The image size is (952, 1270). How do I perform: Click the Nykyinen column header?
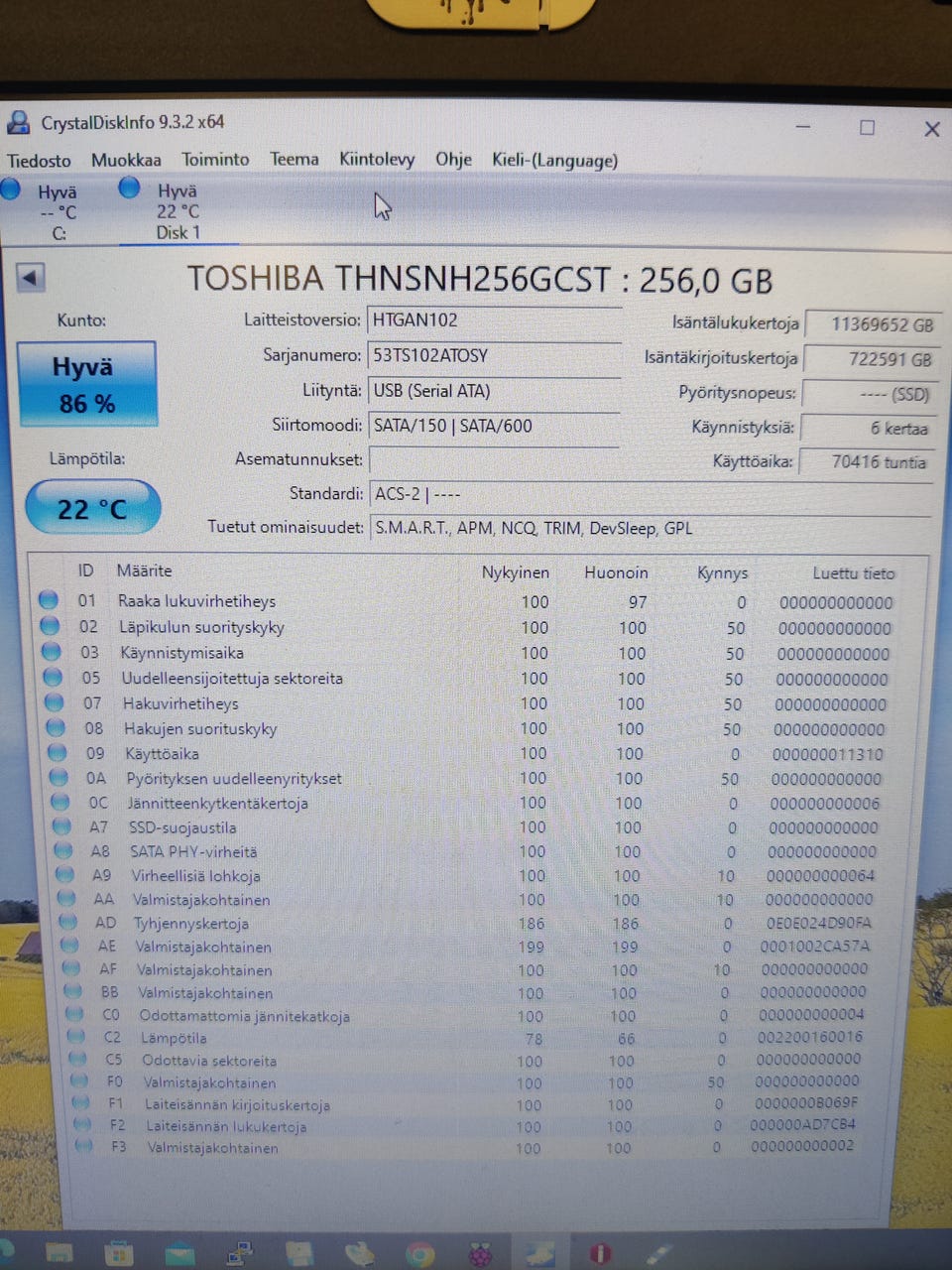click(515, 572)
